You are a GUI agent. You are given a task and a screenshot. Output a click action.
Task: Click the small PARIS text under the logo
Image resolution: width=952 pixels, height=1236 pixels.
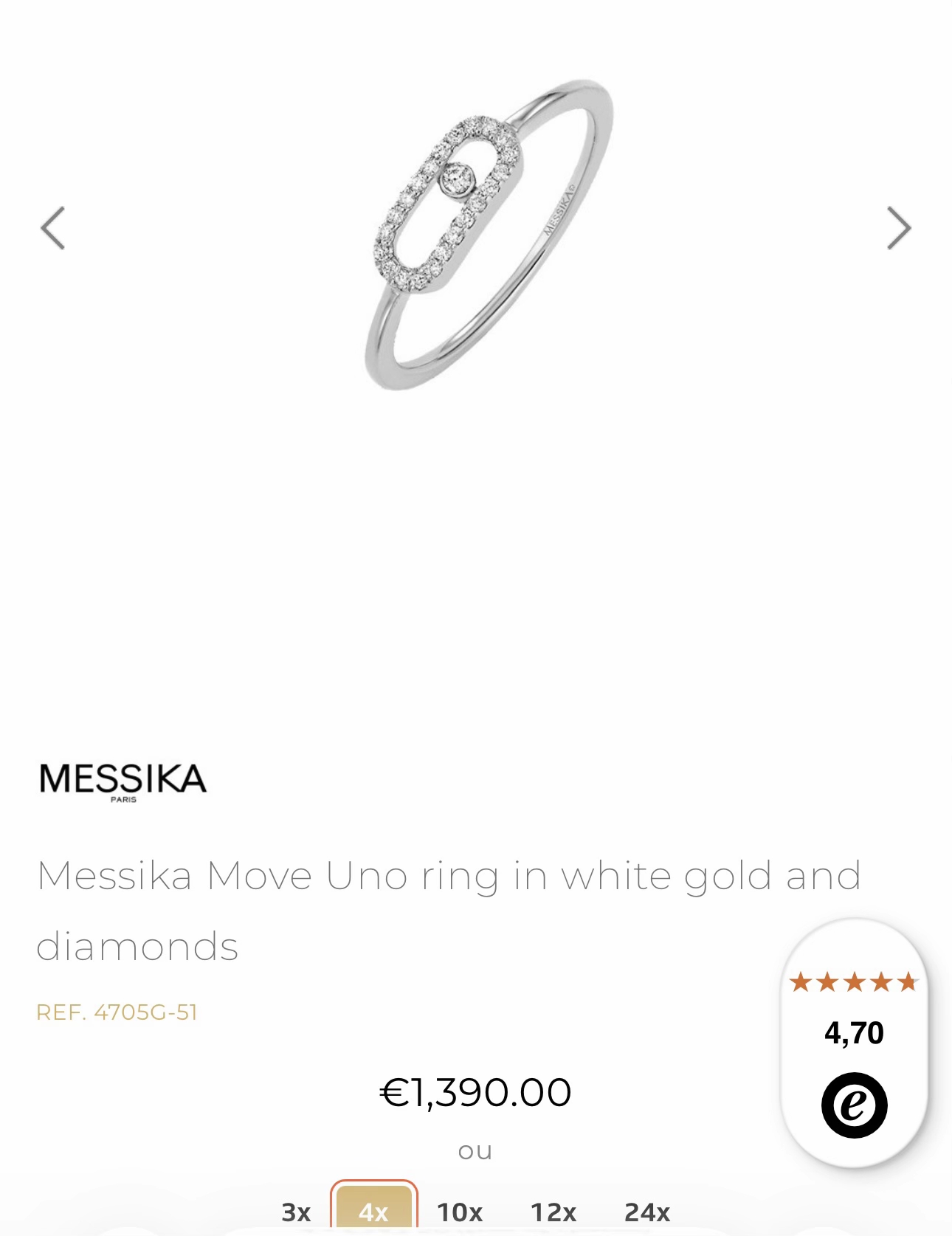point(123,799)
